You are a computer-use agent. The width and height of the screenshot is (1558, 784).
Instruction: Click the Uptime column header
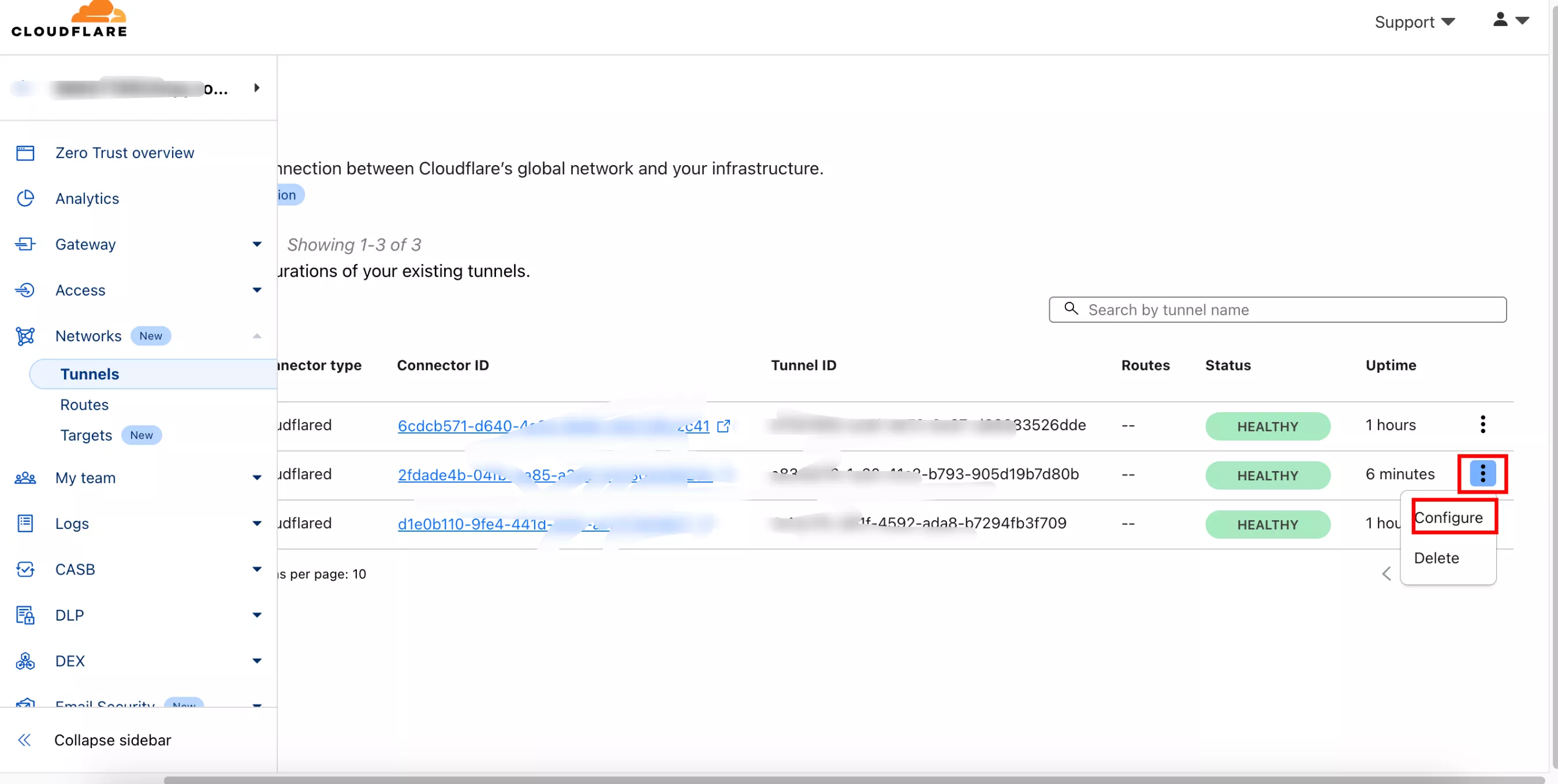point(1391,365)
